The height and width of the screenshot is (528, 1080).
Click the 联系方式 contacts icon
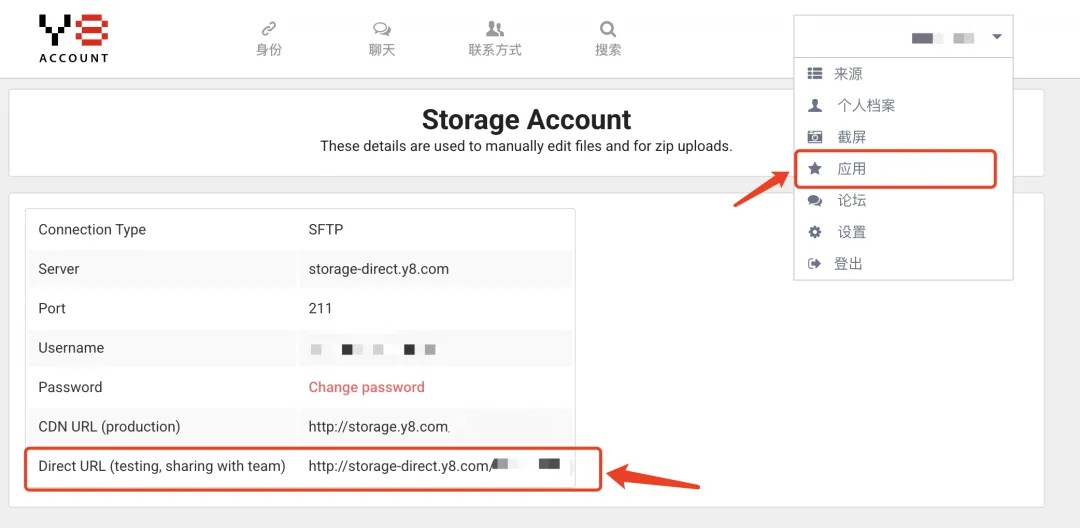pos(495,29)
